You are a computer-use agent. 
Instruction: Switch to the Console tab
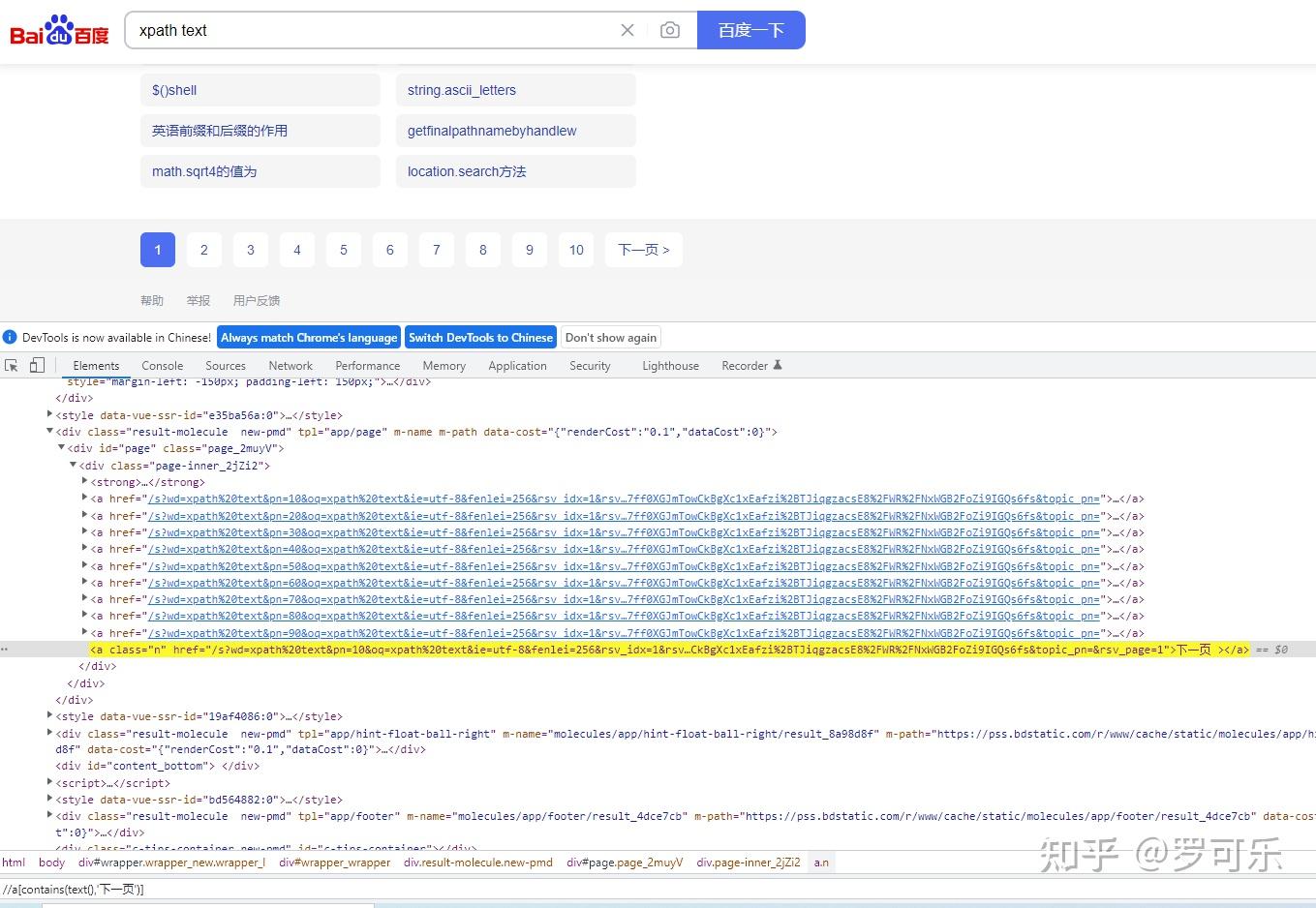point(162,366)
